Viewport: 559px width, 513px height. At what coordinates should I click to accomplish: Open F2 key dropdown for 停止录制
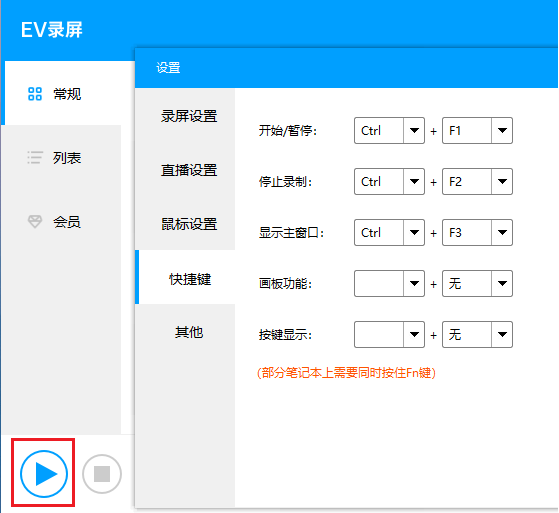[x=477, y=181]
